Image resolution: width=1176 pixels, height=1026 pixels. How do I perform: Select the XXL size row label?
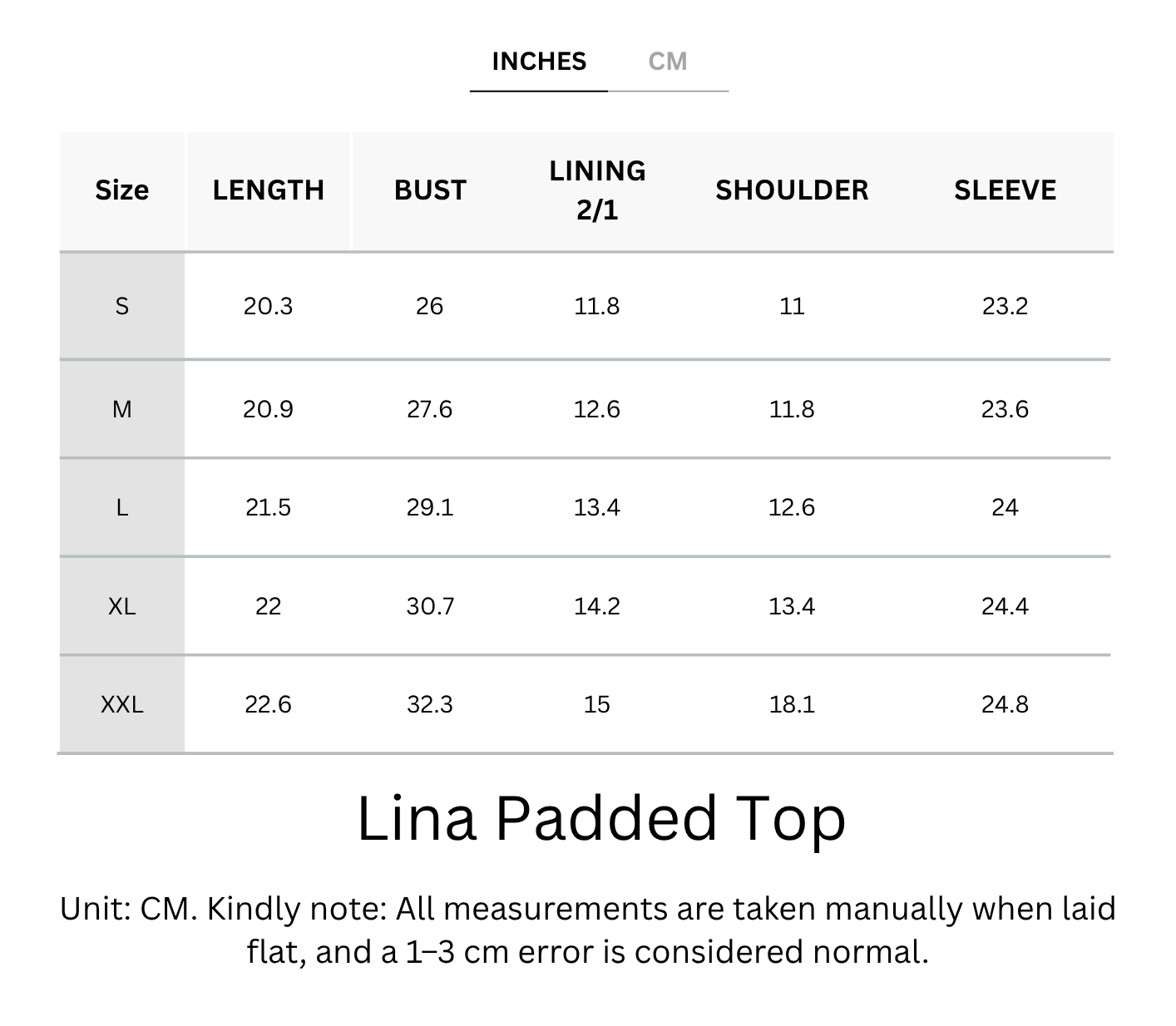point(121,705)
